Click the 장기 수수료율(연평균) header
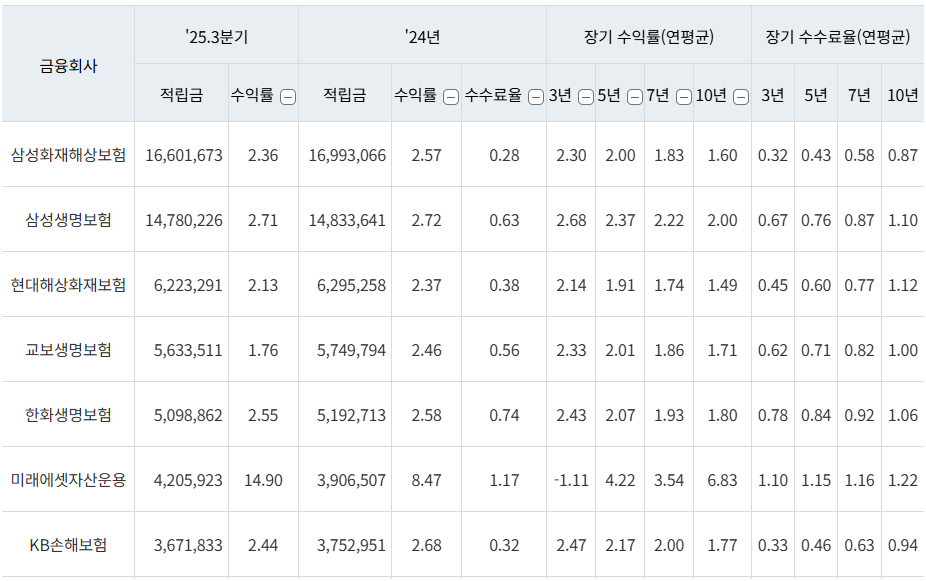 point(838,37)
